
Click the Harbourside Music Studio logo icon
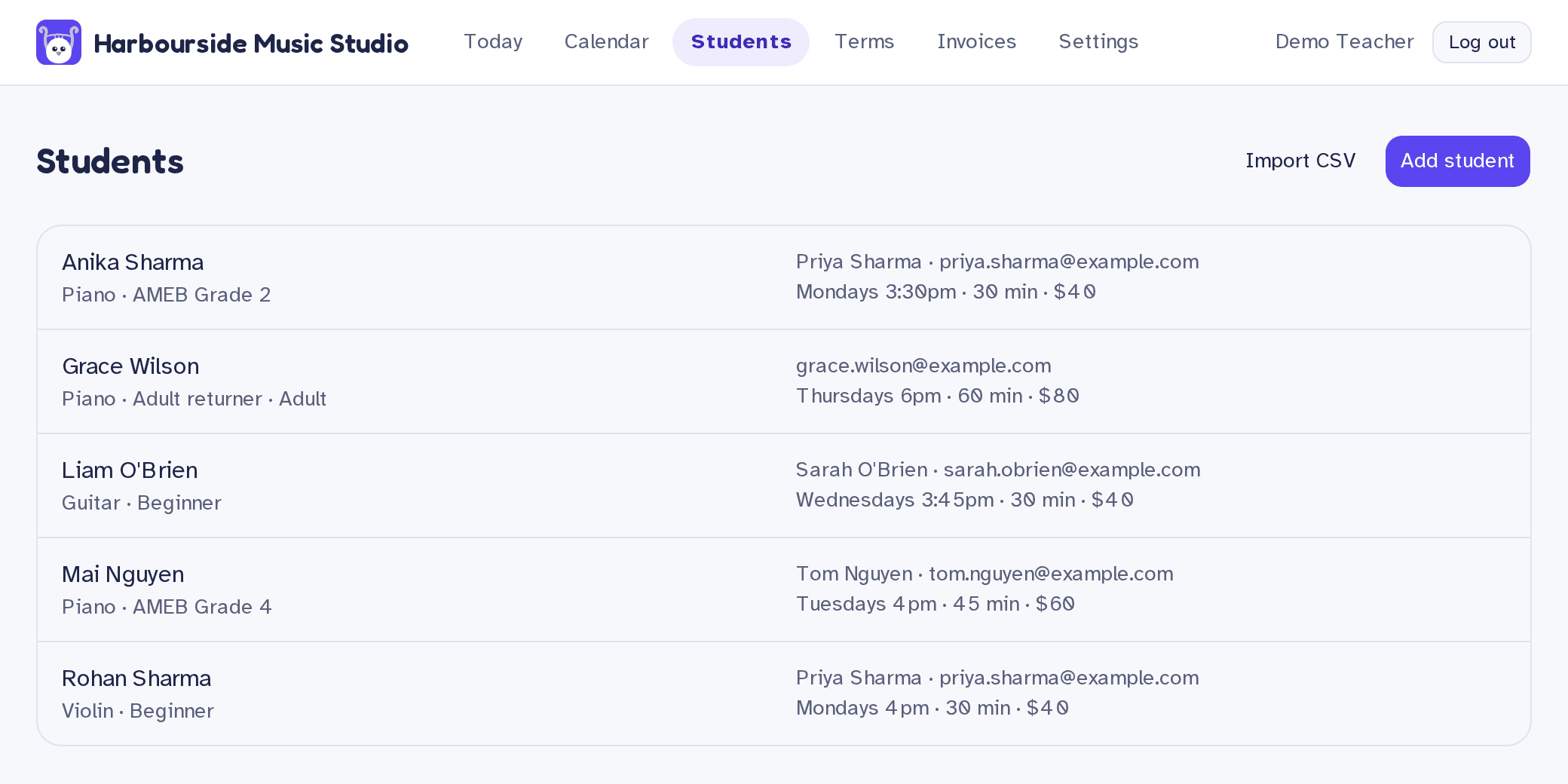click(x=59, y=42)
